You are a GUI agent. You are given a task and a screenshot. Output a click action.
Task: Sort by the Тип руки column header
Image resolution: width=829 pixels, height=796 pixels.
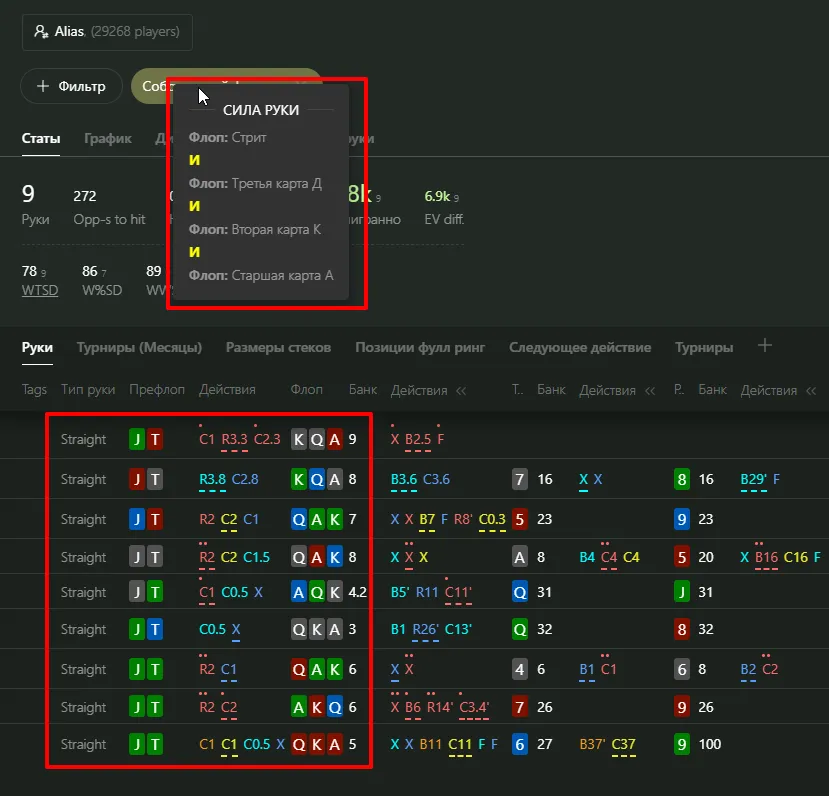point(88,390)
